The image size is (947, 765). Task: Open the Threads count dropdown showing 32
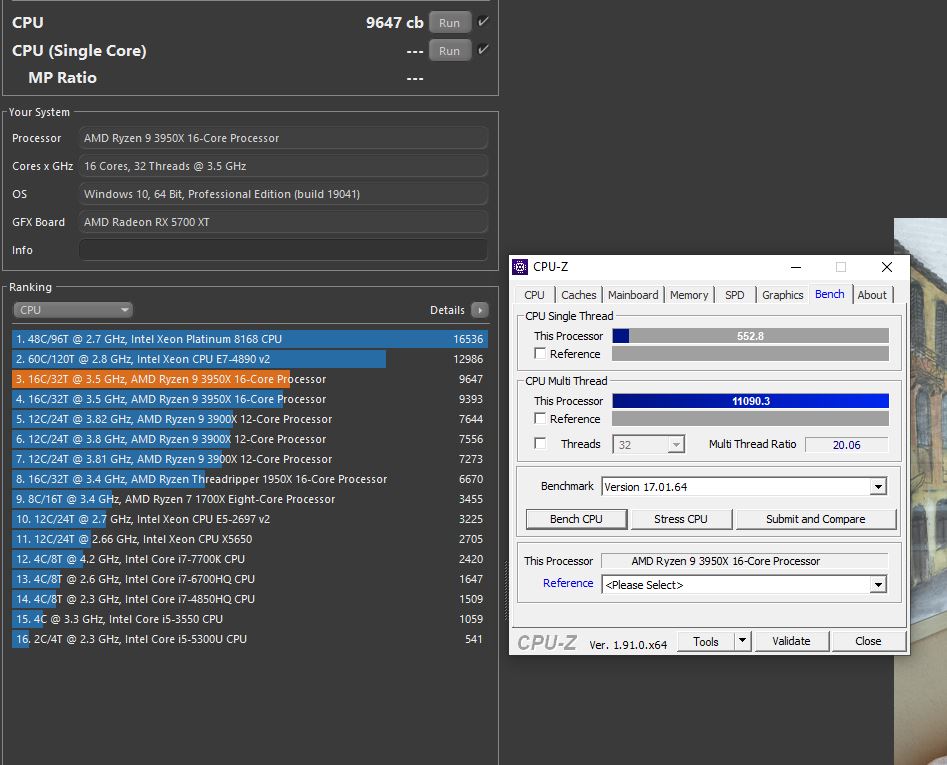[676, 445]
